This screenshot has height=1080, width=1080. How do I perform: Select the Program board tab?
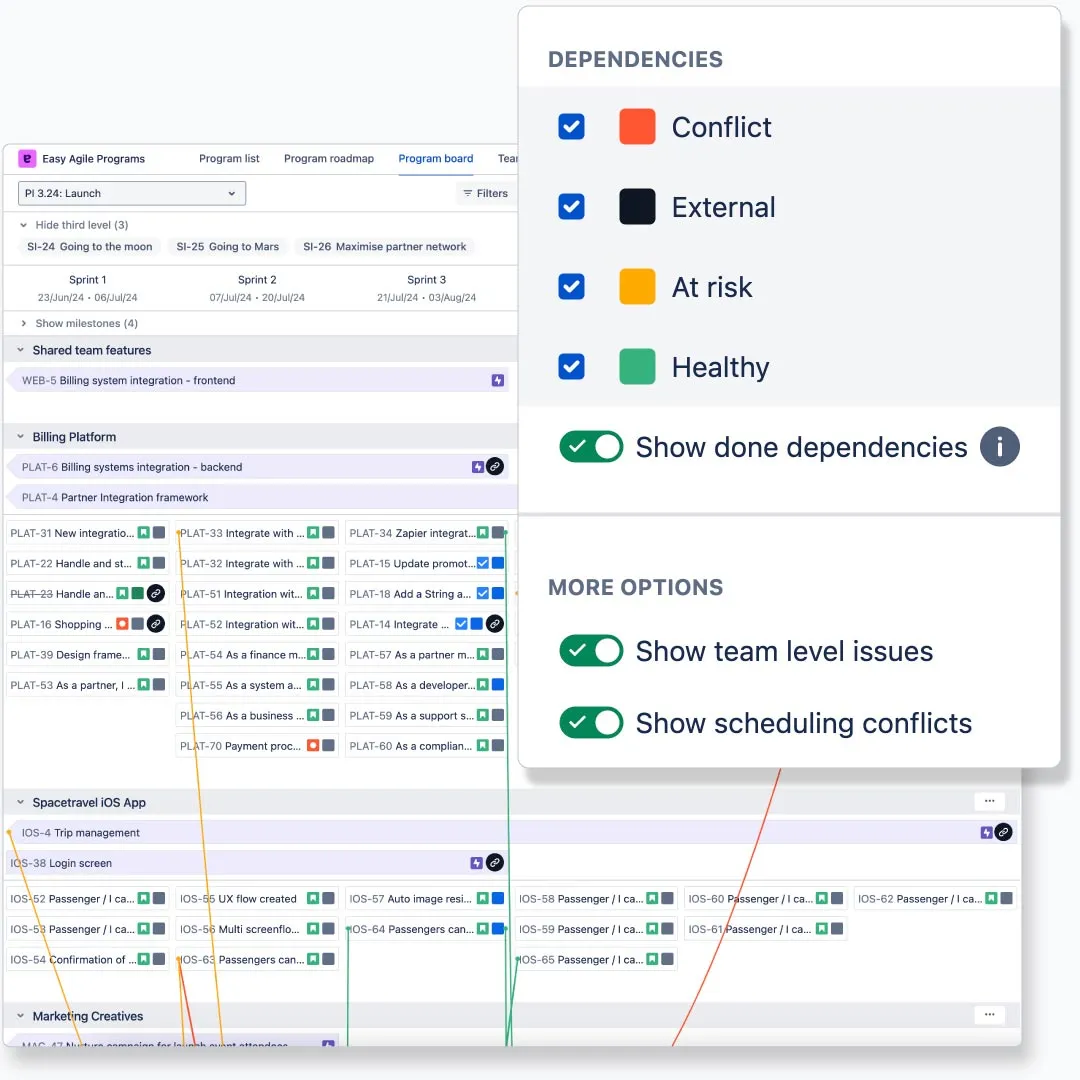pos(436,158)
